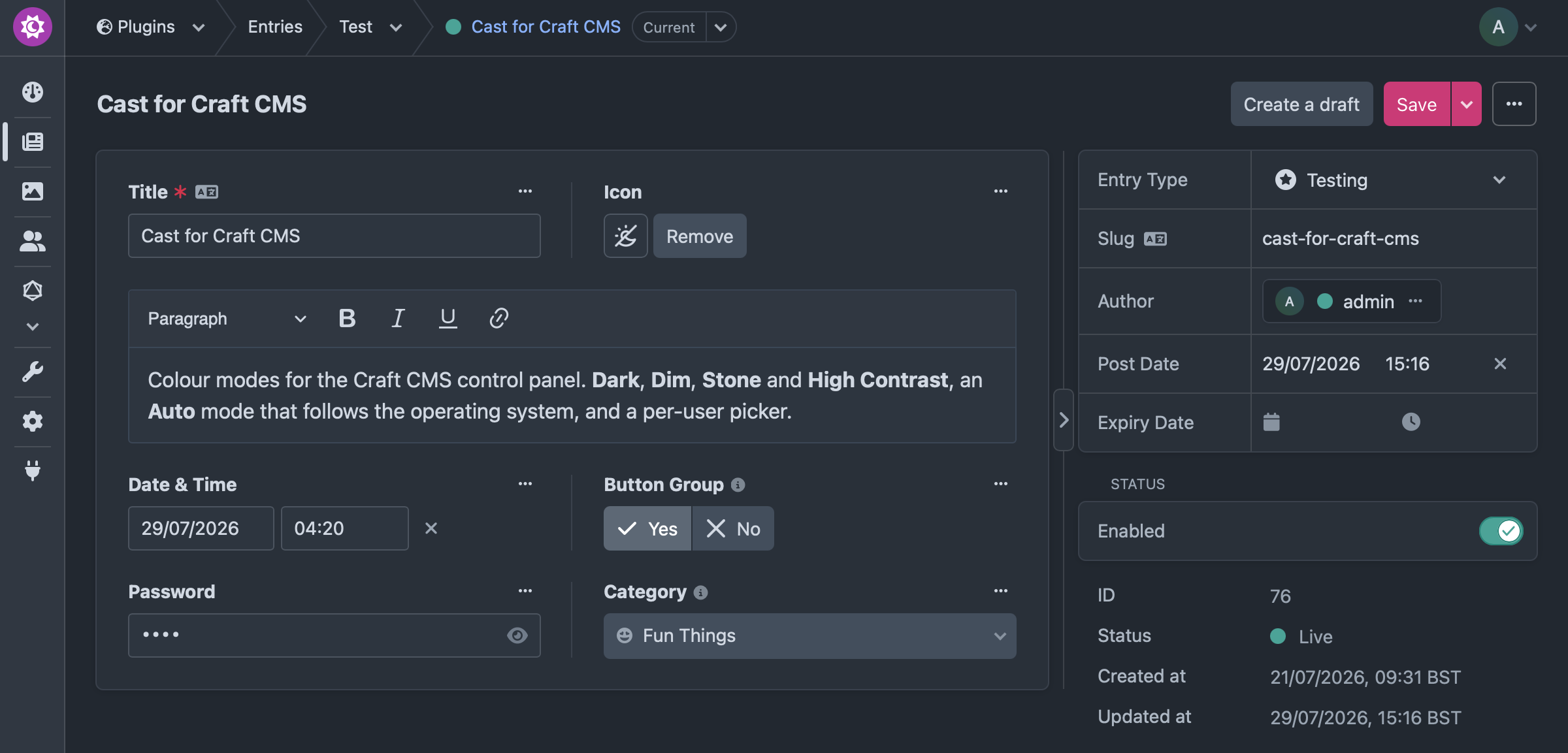Collapse the details sidebar panel

coord(1064,420)
